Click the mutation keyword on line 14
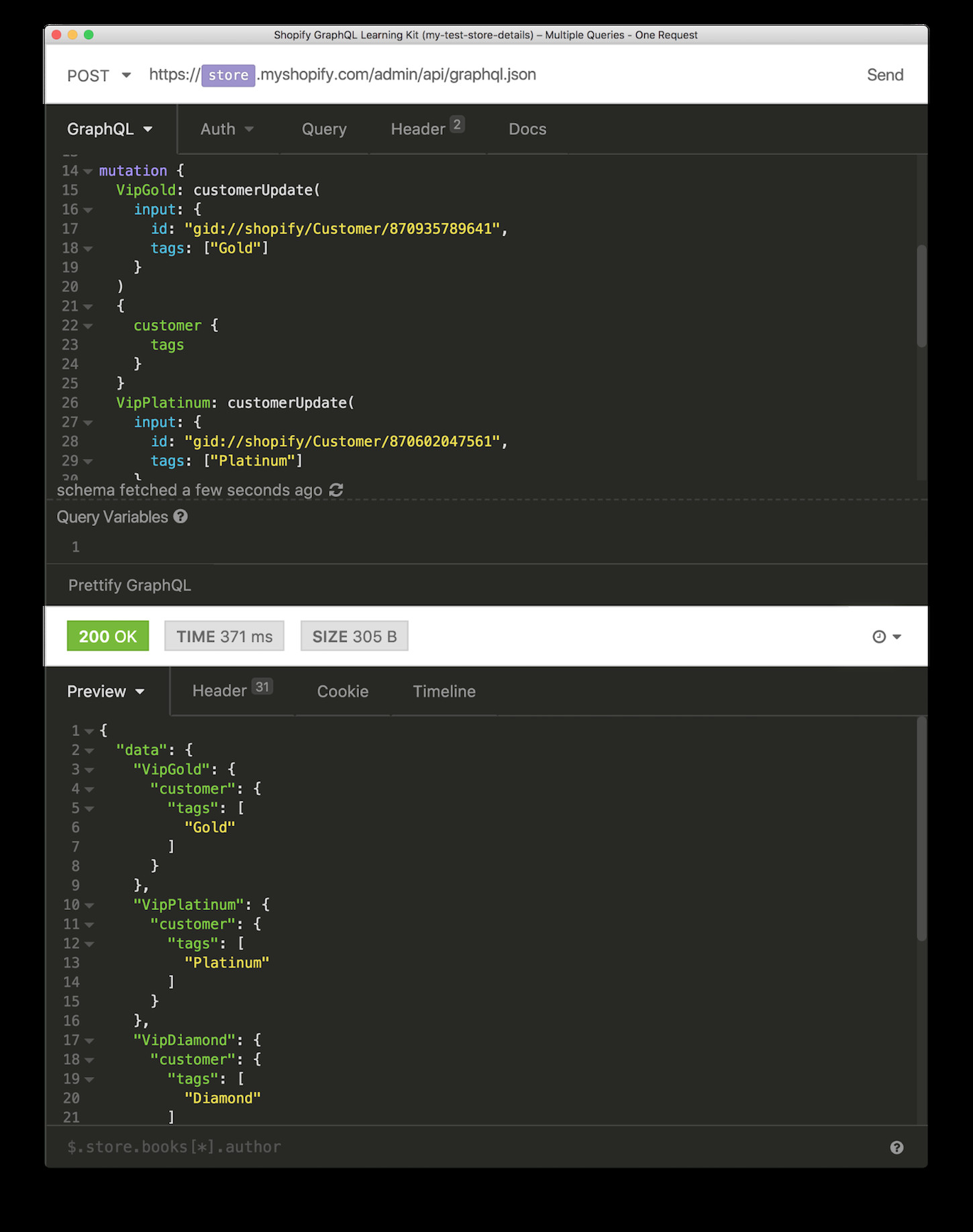 point(133,171)
